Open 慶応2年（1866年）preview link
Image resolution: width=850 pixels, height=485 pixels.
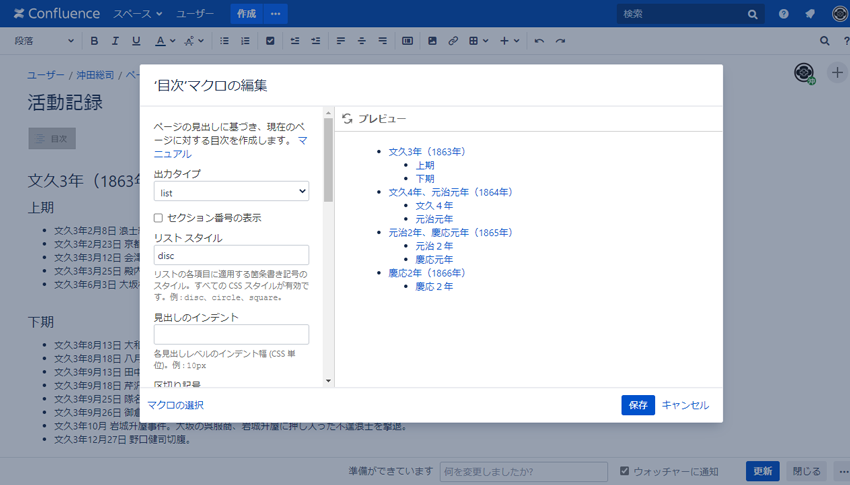click(427, 273)
